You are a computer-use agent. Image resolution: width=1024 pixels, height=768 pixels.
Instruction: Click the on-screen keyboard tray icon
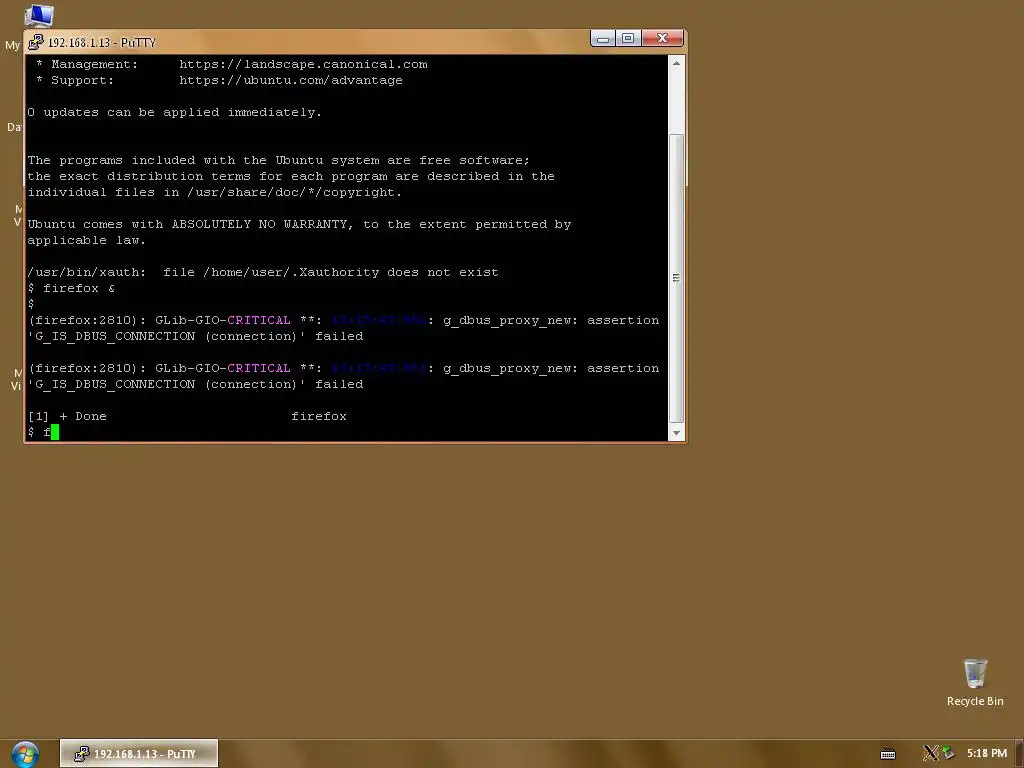[888, 754]
